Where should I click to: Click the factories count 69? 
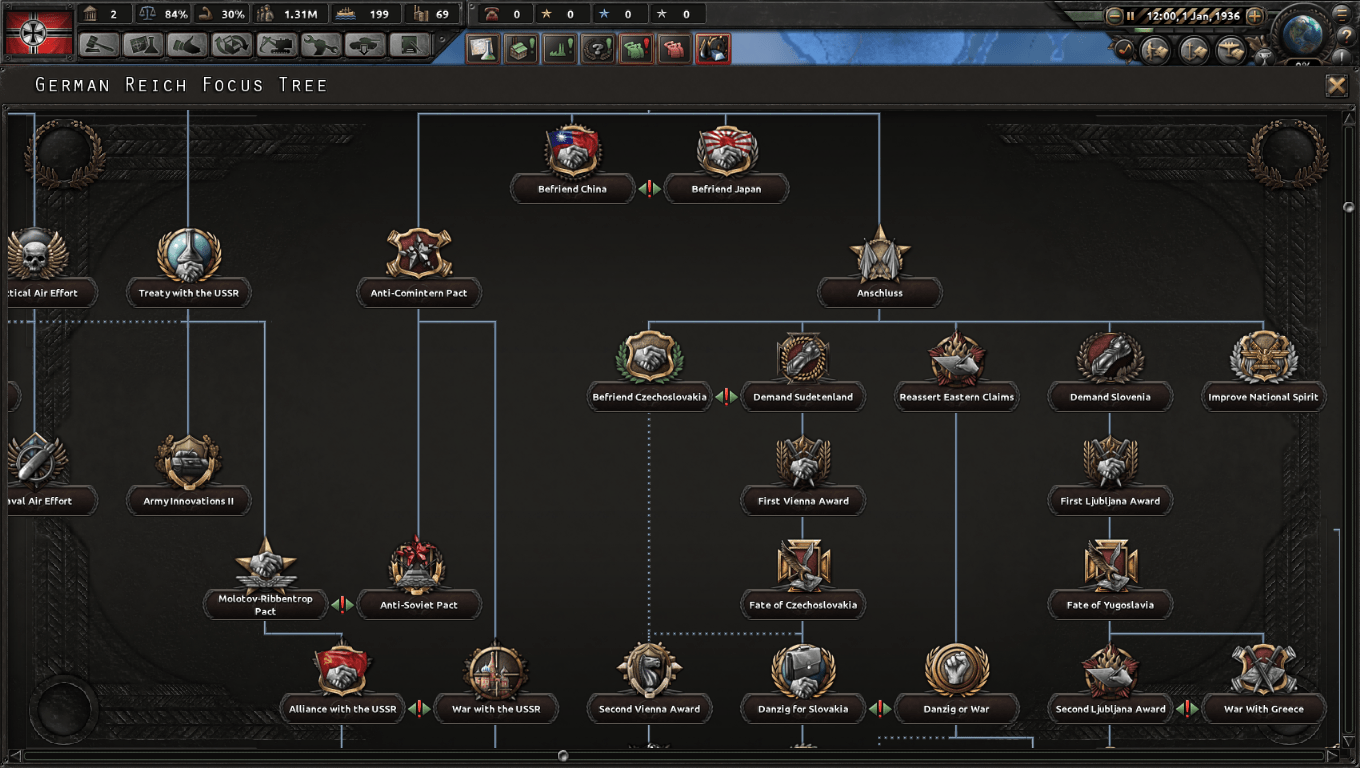433,14
